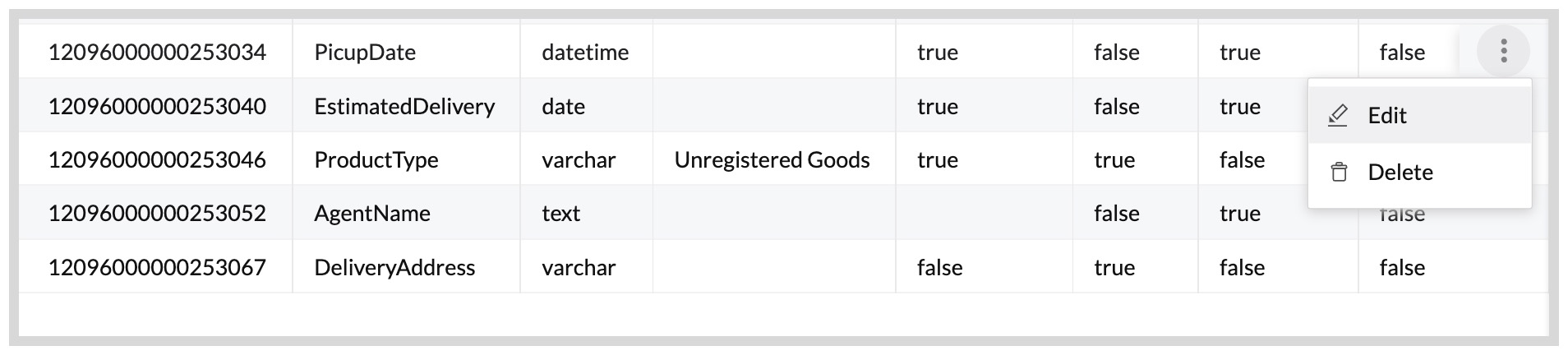
Task: Click the text data type cell
Action: click(561, 213)
